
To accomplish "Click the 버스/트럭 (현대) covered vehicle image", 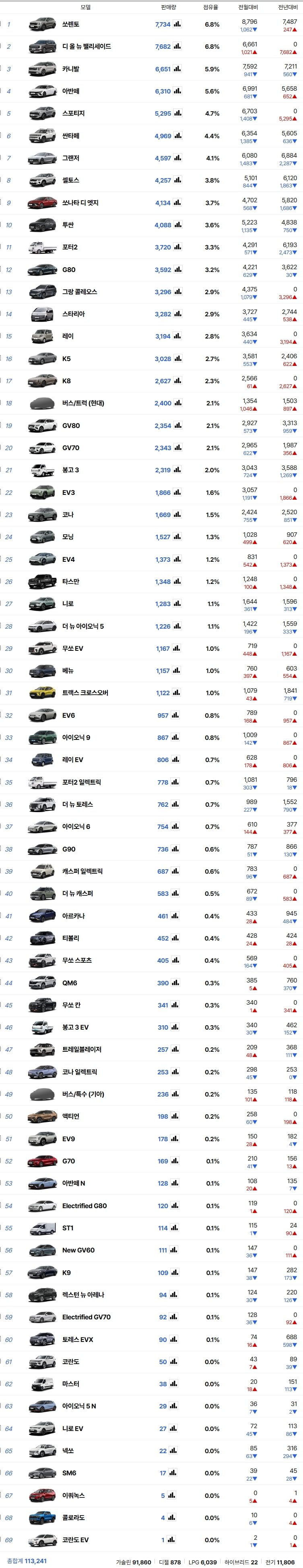I will coord(43,403).
